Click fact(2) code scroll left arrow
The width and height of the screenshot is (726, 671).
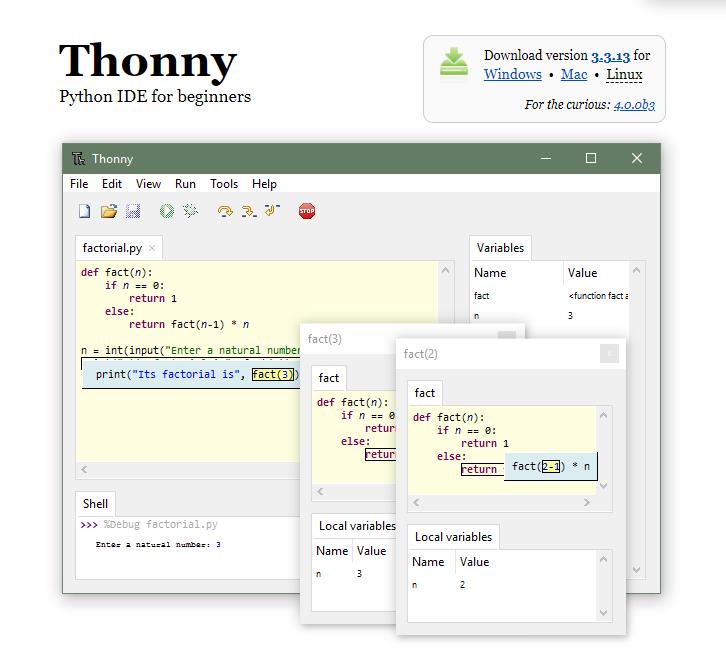coord(416,502)
